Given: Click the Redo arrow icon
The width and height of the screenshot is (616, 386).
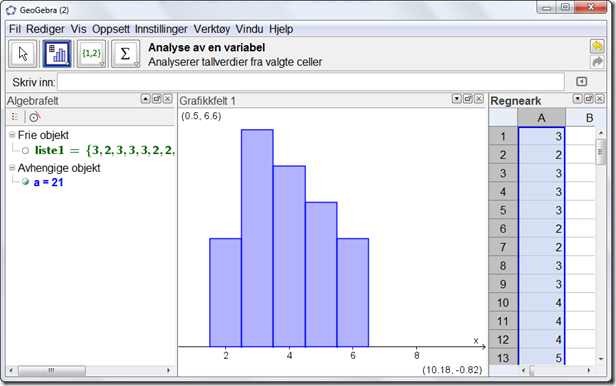Looking at the screenshot, I should click(597, 62).
